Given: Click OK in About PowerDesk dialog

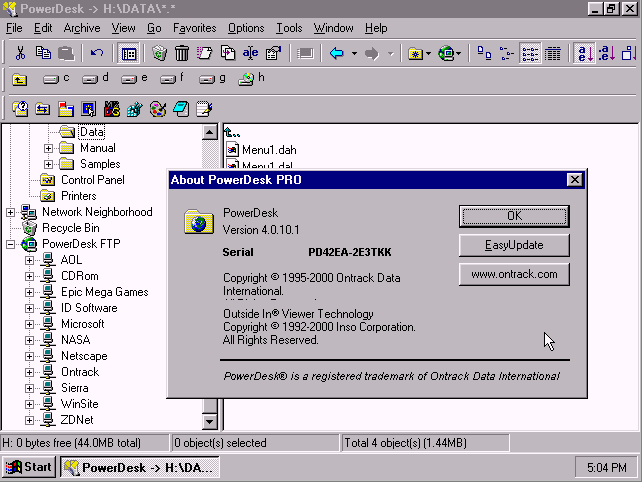Looking at the screenshot, I should coord(514,216).
